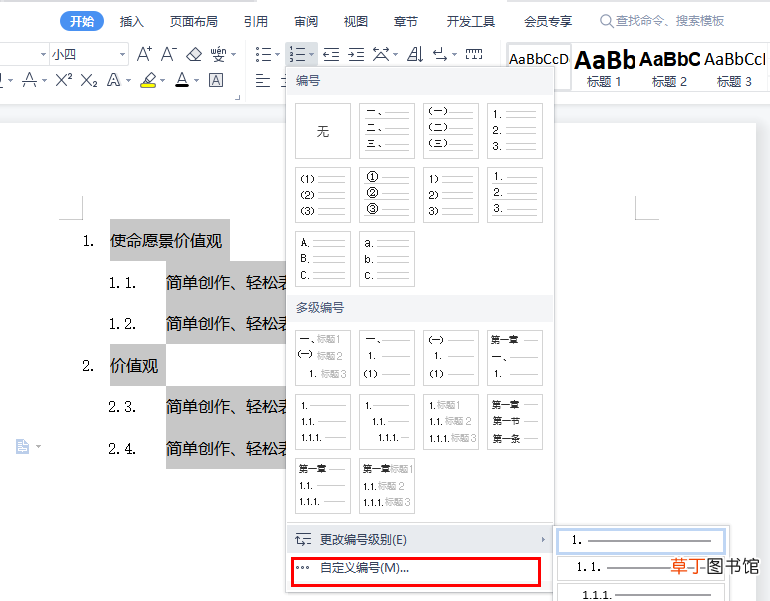Click the superscript X² icon
Screen dimensions: 770x601
click(64, 80)
